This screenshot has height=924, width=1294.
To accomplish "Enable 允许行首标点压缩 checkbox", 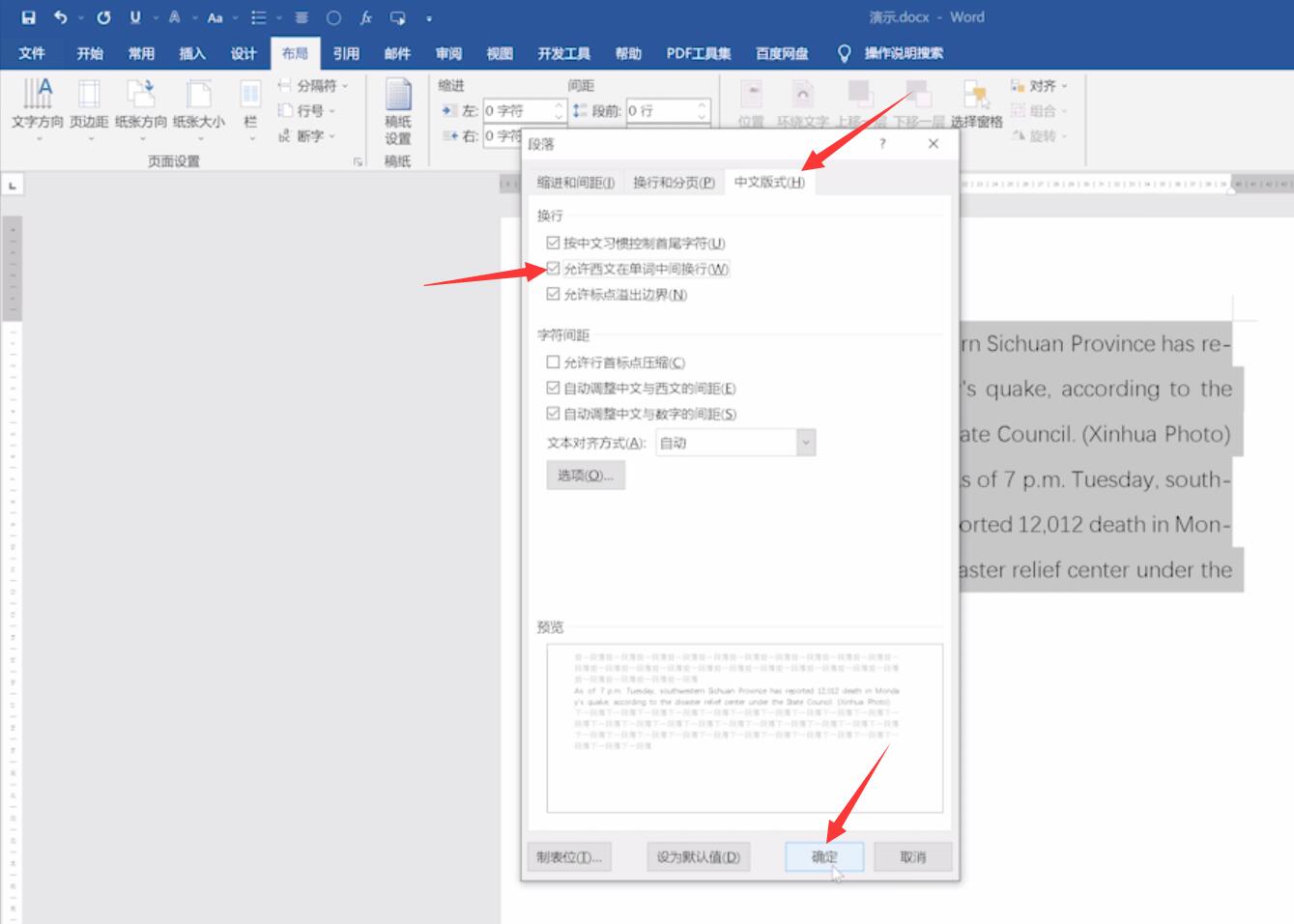I will (x=553, y=362).
